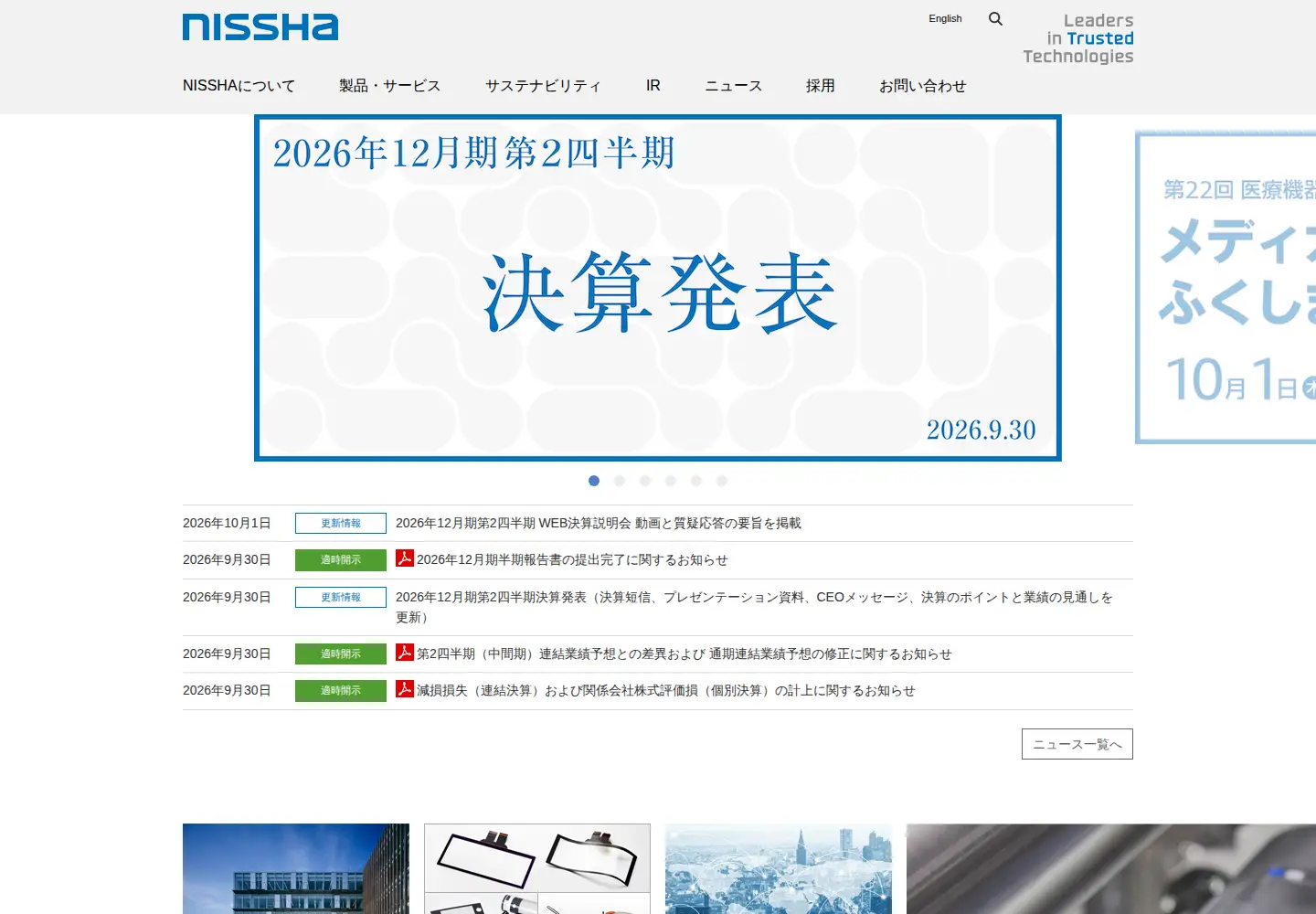Screen dimensions: 1316x914
Task: Open 半期報告書の提出完了に関するお知らせ link
Action: pos(572,559)
